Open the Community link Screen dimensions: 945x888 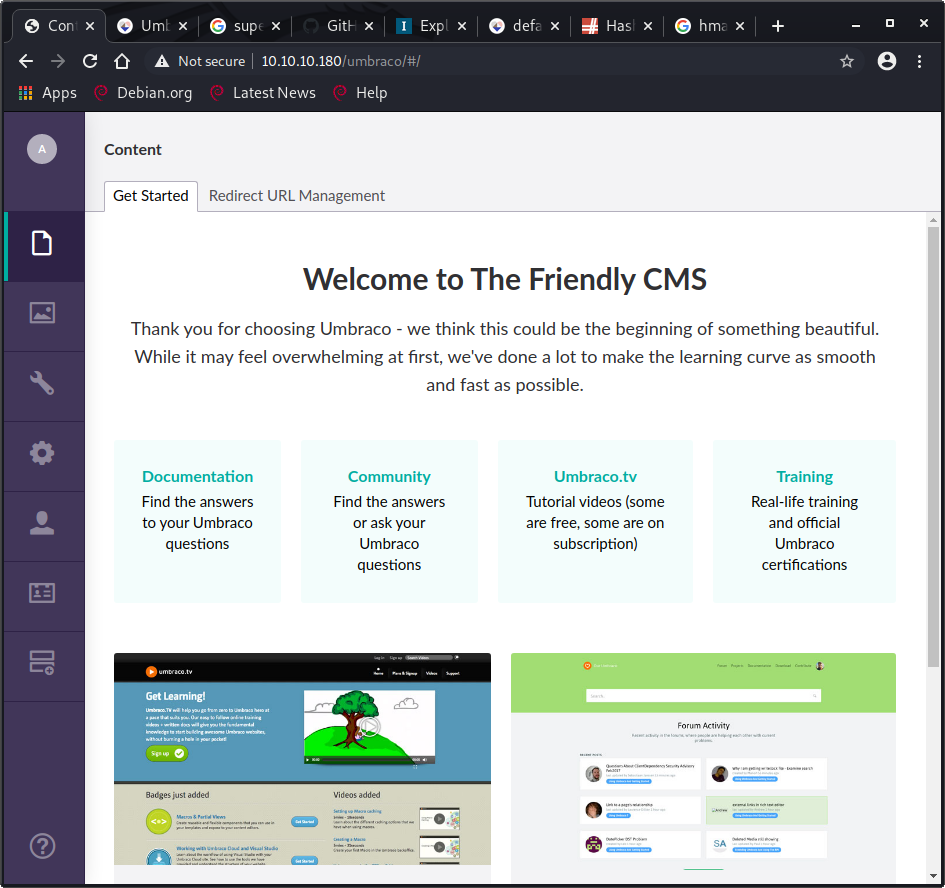pyautogui.click(x=389, y=477)
